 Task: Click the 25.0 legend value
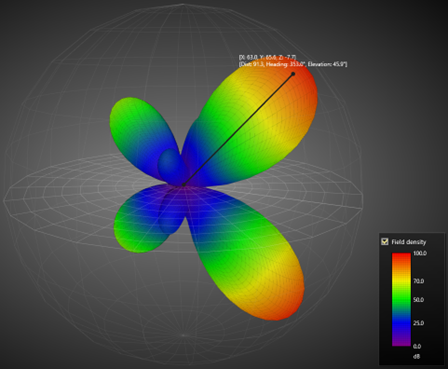[x=419, y=323]
